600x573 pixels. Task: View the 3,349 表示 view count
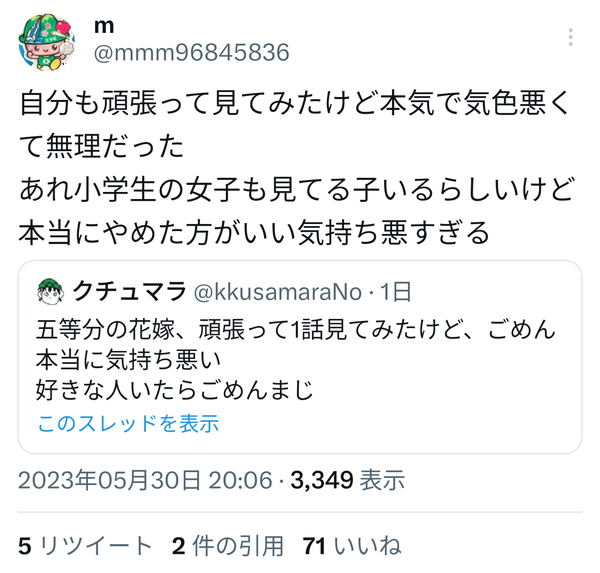347,480
